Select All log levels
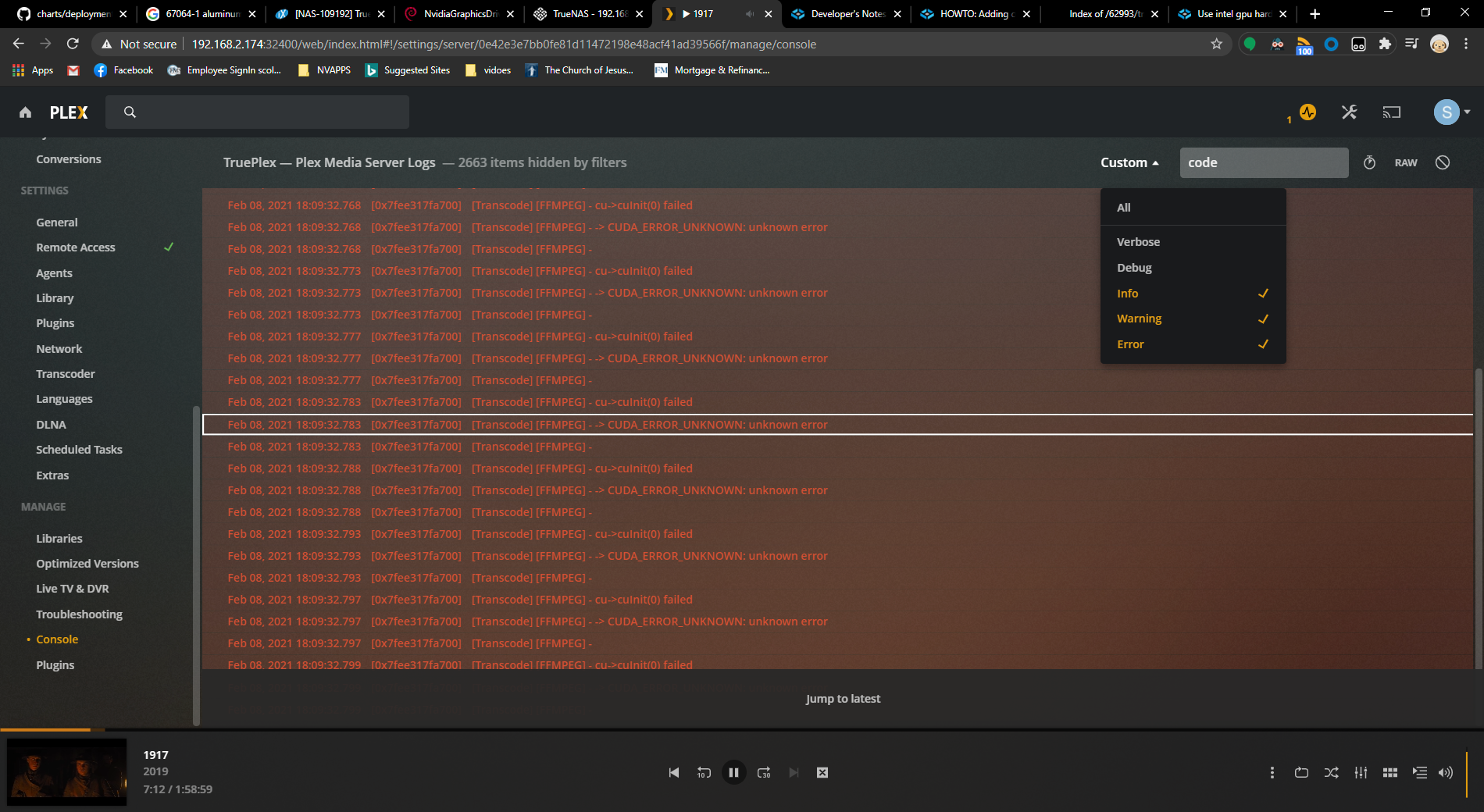Viewport: 1484px width, 812px height. click(1193, 208)
